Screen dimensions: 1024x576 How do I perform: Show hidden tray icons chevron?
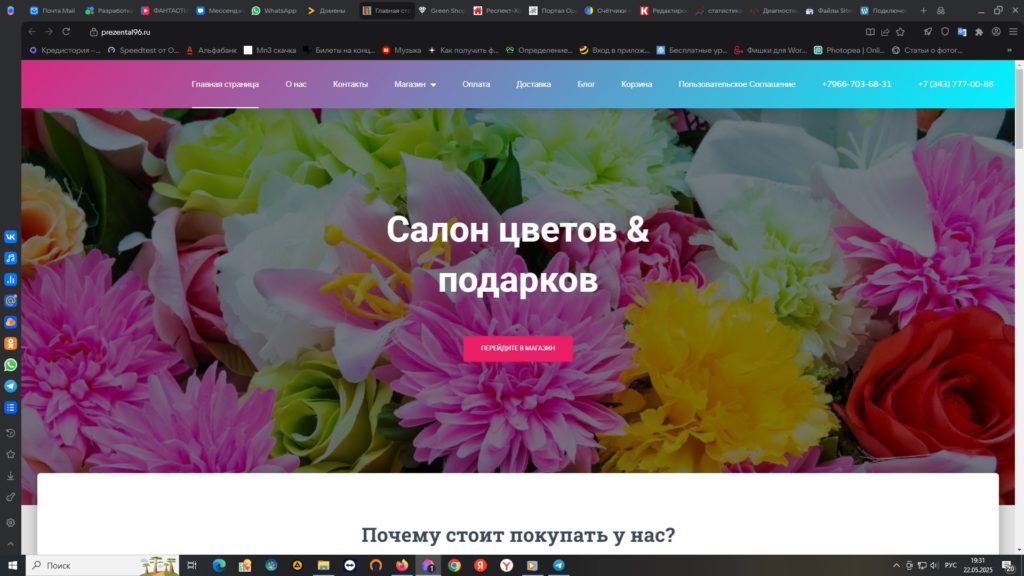point(896,566)
